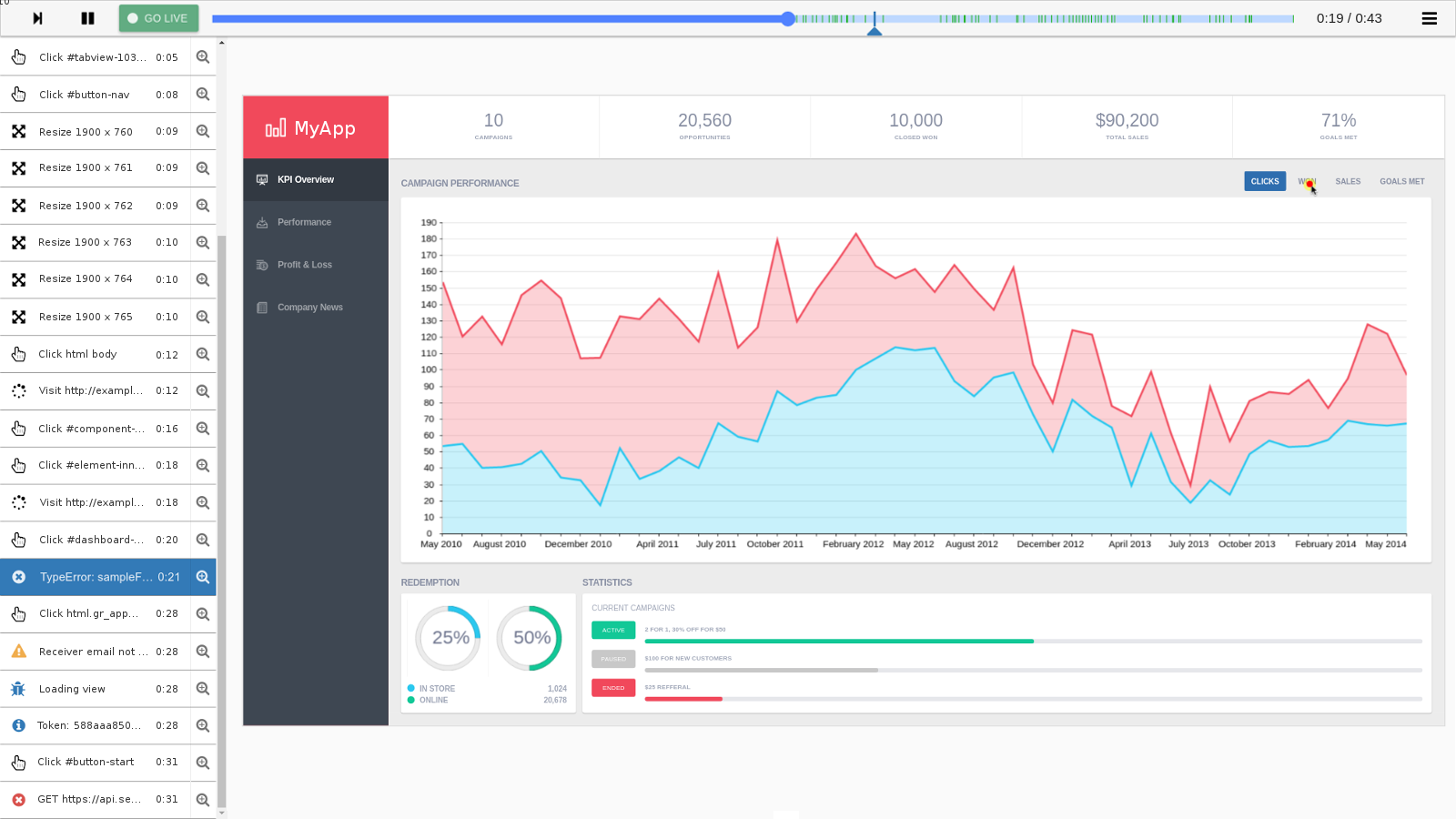
Task: Select the CLICKS chart toggle
Action: pos(1264,181)
